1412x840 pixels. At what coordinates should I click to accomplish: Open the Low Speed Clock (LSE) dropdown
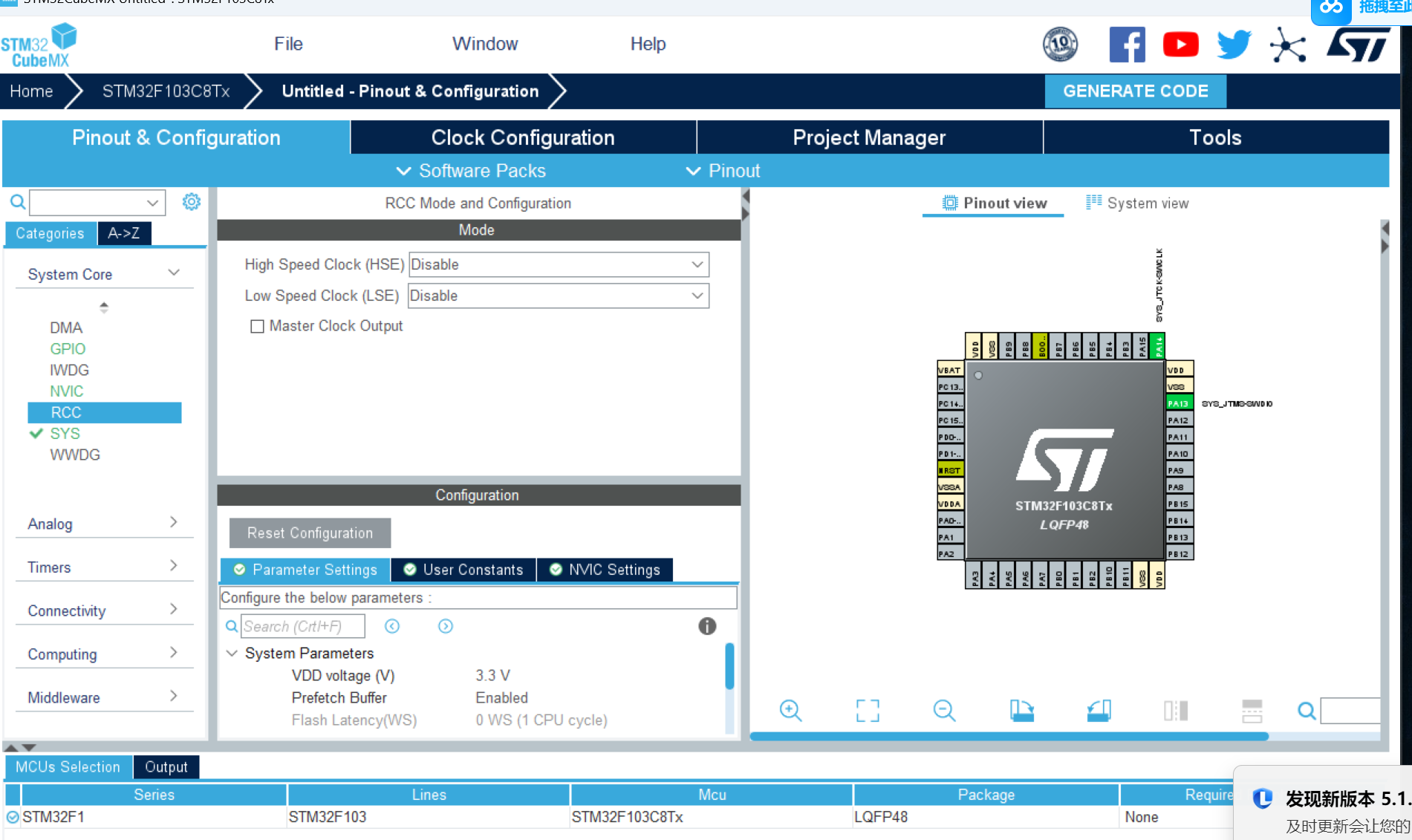559,296
